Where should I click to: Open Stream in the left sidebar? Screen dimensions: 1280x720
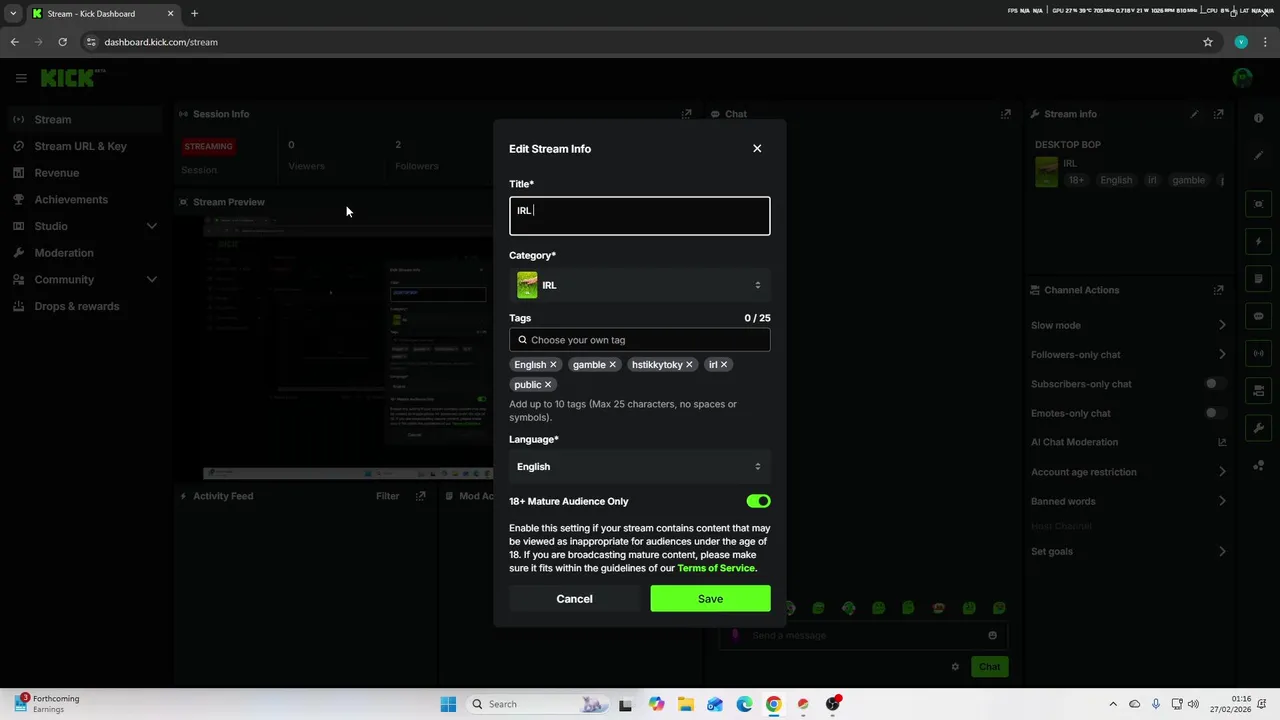coord(85,119)
